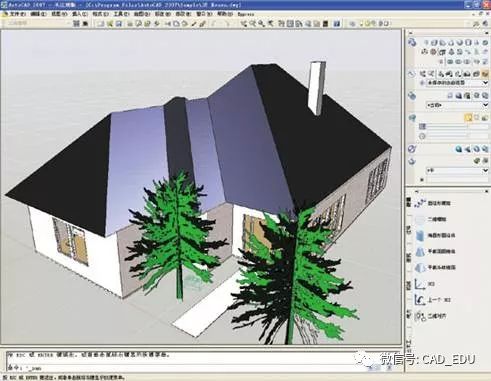
Task: Open the Express menu in menu bar
Action: pyautogui.click(x=246, y=14)
